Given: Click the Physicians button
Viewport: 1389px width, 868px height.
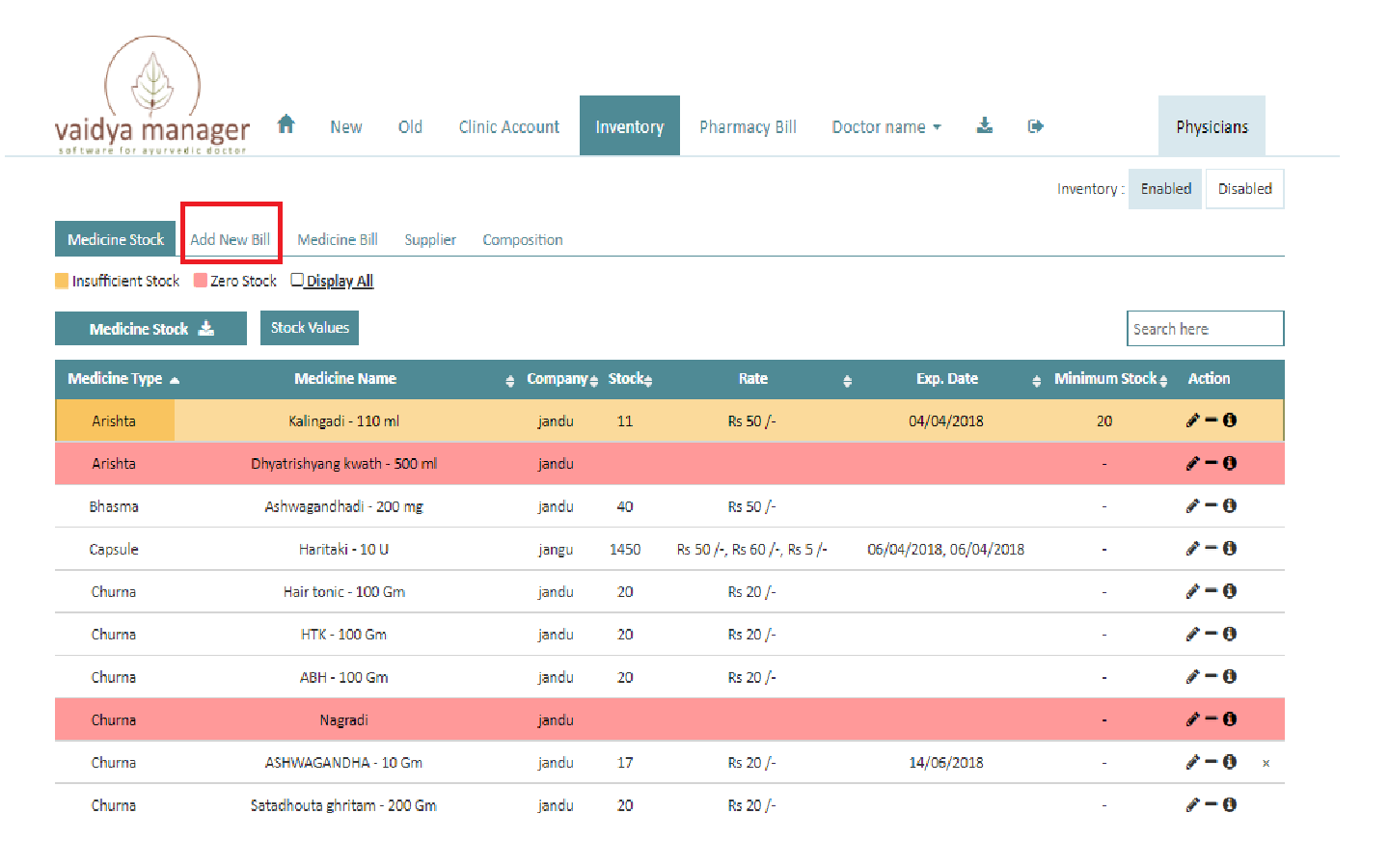Looking at the screenshot, I should point(1212,126).
